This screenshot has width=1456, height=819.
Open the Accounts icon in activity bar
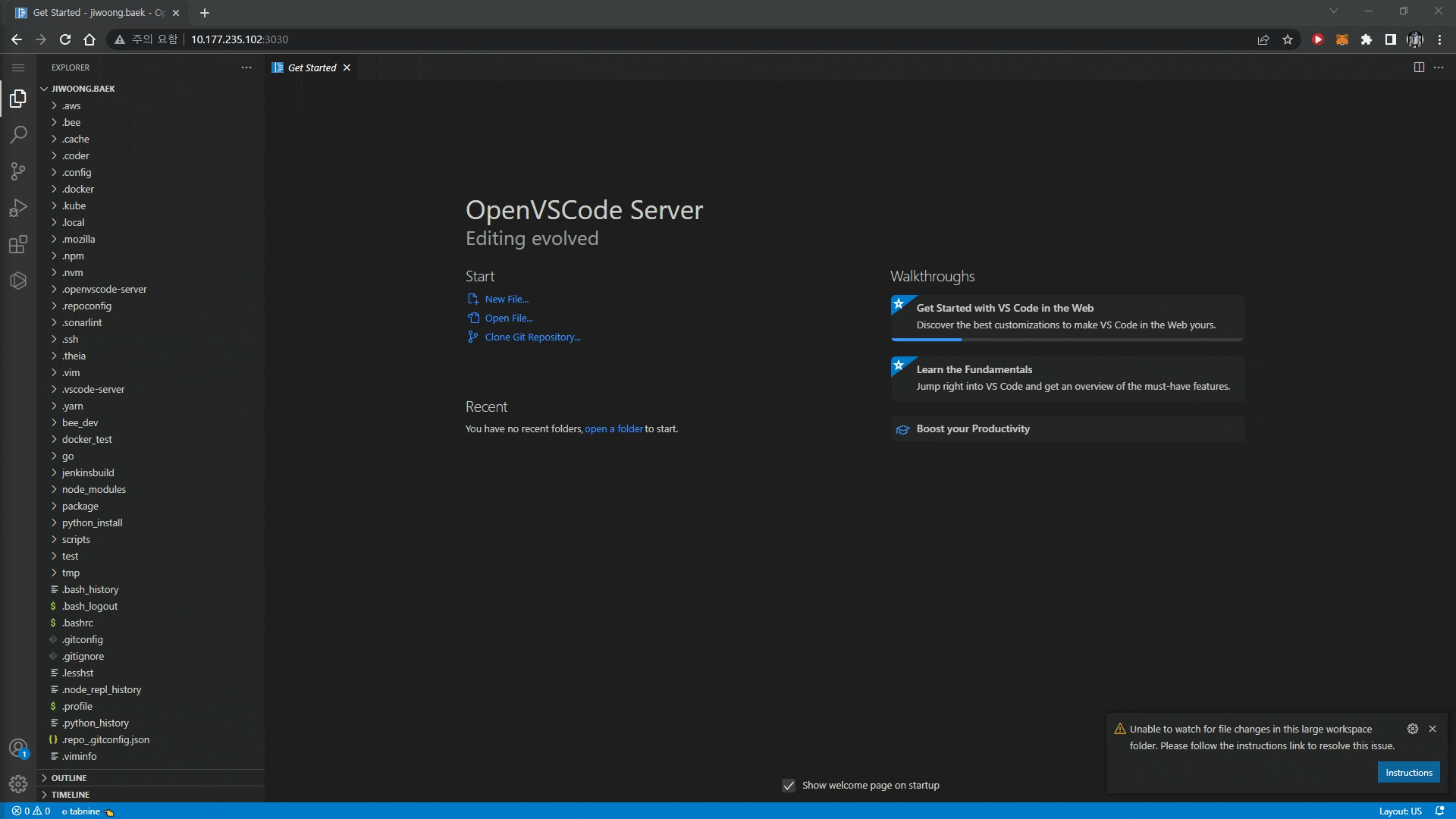point(18,748)
